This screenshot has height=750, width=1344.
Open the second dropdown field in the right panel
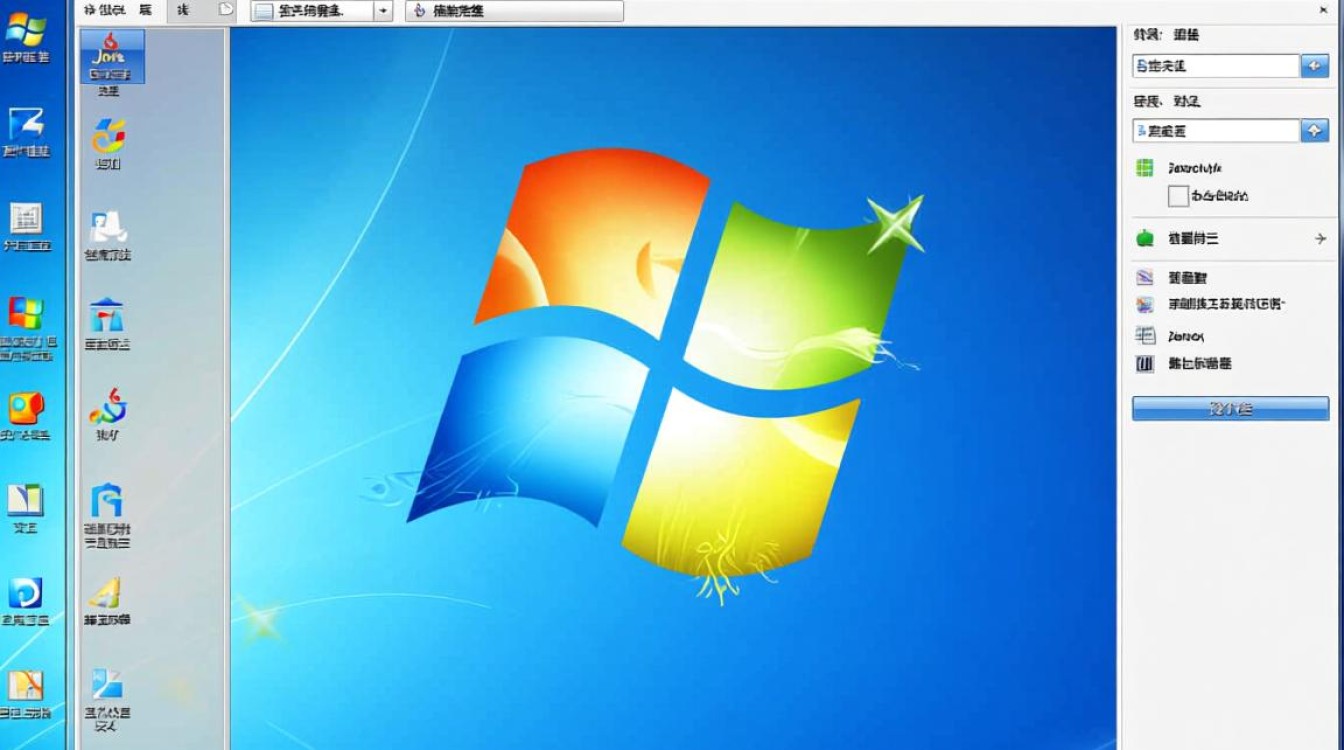(x=1213, y=130)
